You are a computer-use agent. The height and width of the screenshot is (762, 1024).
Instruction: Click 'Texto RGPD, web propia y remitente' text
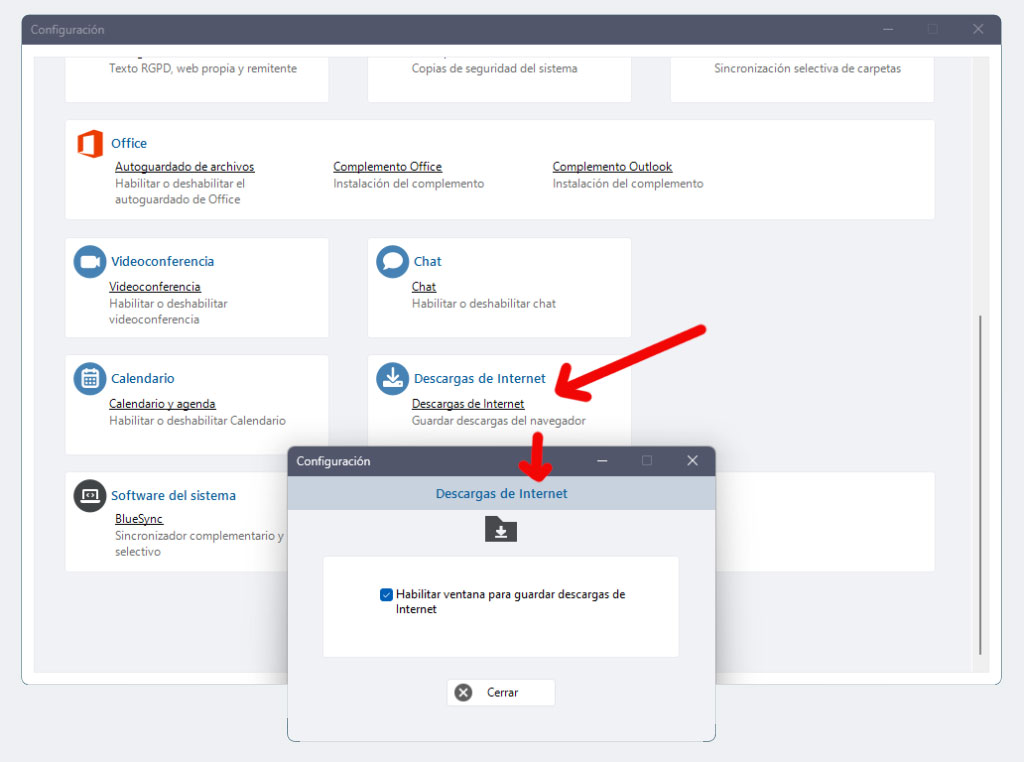(x=203, y=69)
